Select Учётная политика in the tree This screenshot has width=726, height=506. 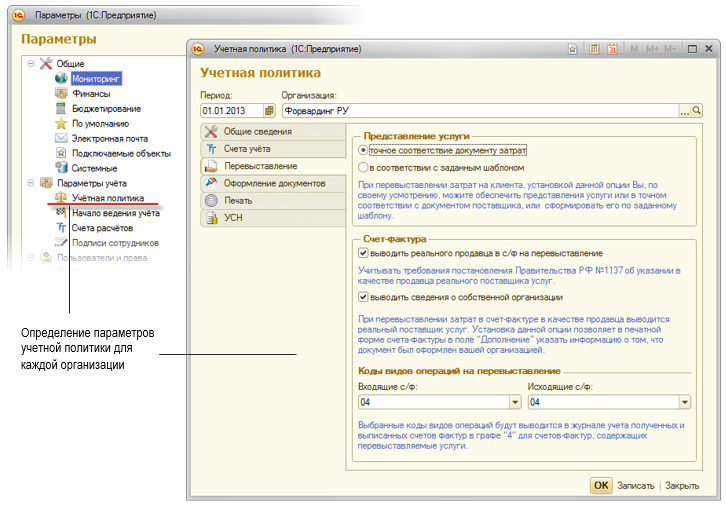(108, 198)
